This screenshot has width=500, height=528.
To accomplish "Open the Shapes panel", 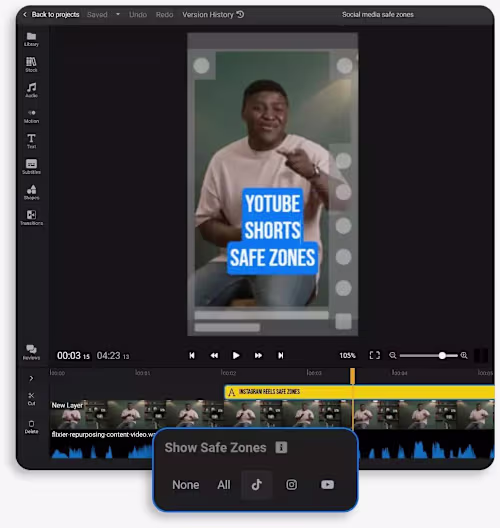I will pos(31,192).
